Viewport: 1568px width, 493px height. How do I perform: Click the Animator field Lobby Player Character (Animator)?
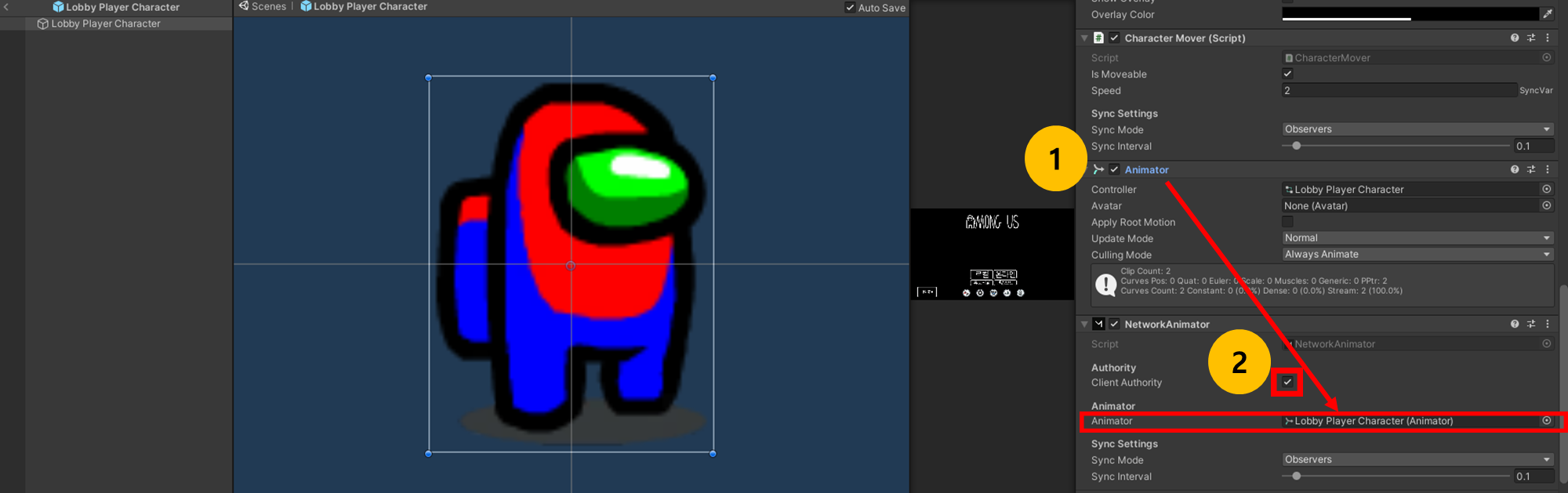point(1410,421)
